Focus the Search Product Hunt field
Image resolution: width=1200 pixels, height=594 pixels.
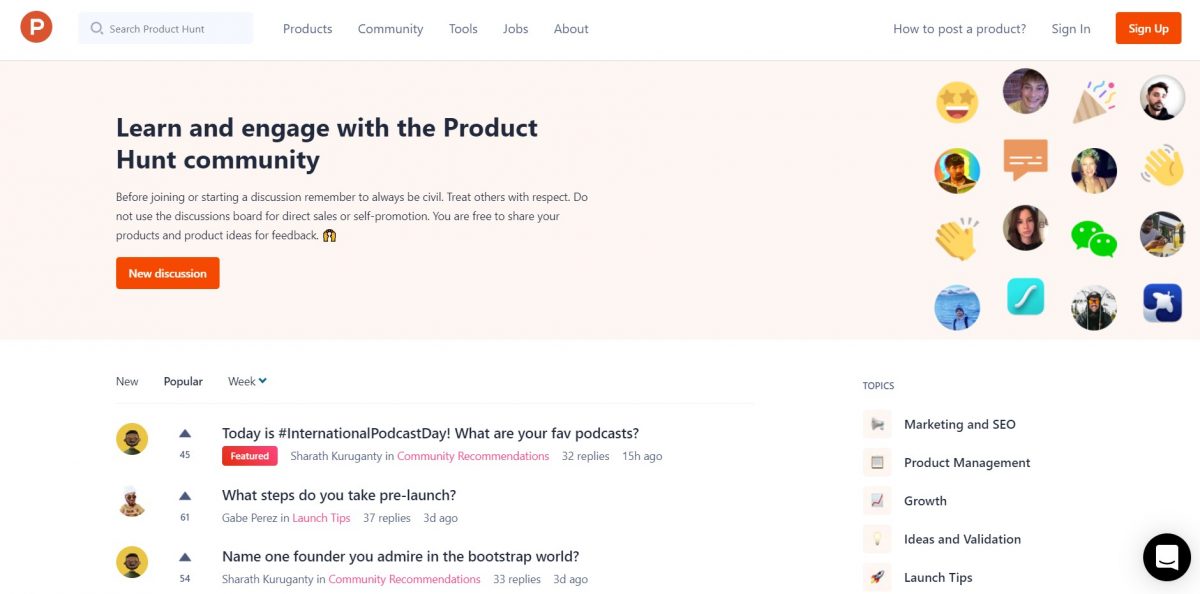pos(166,28)
